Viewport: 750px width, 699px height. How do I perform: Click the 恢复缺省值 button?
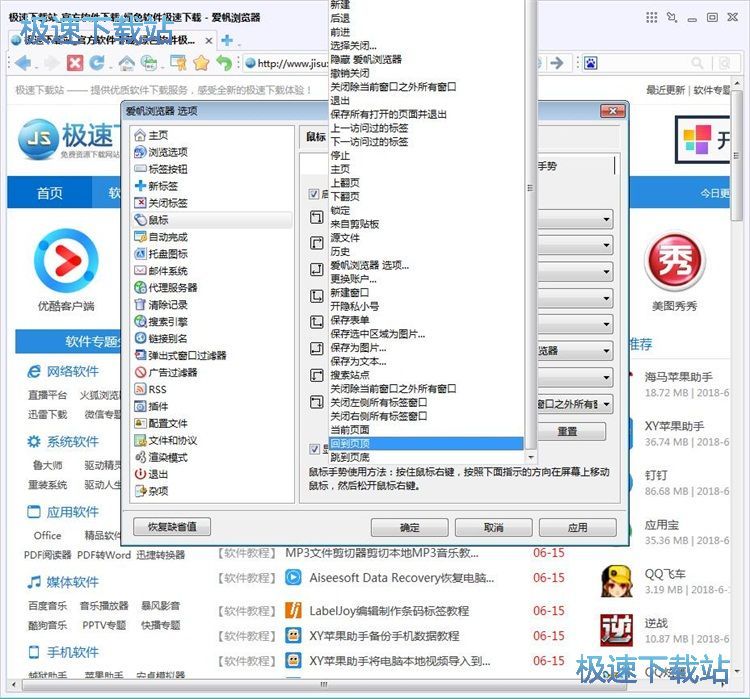(172, 527)
